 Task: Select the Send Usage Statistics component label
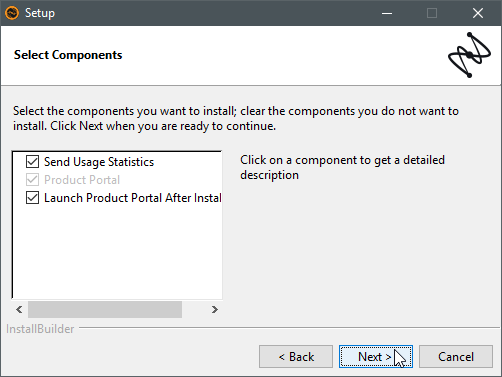[x=99, y=162]
